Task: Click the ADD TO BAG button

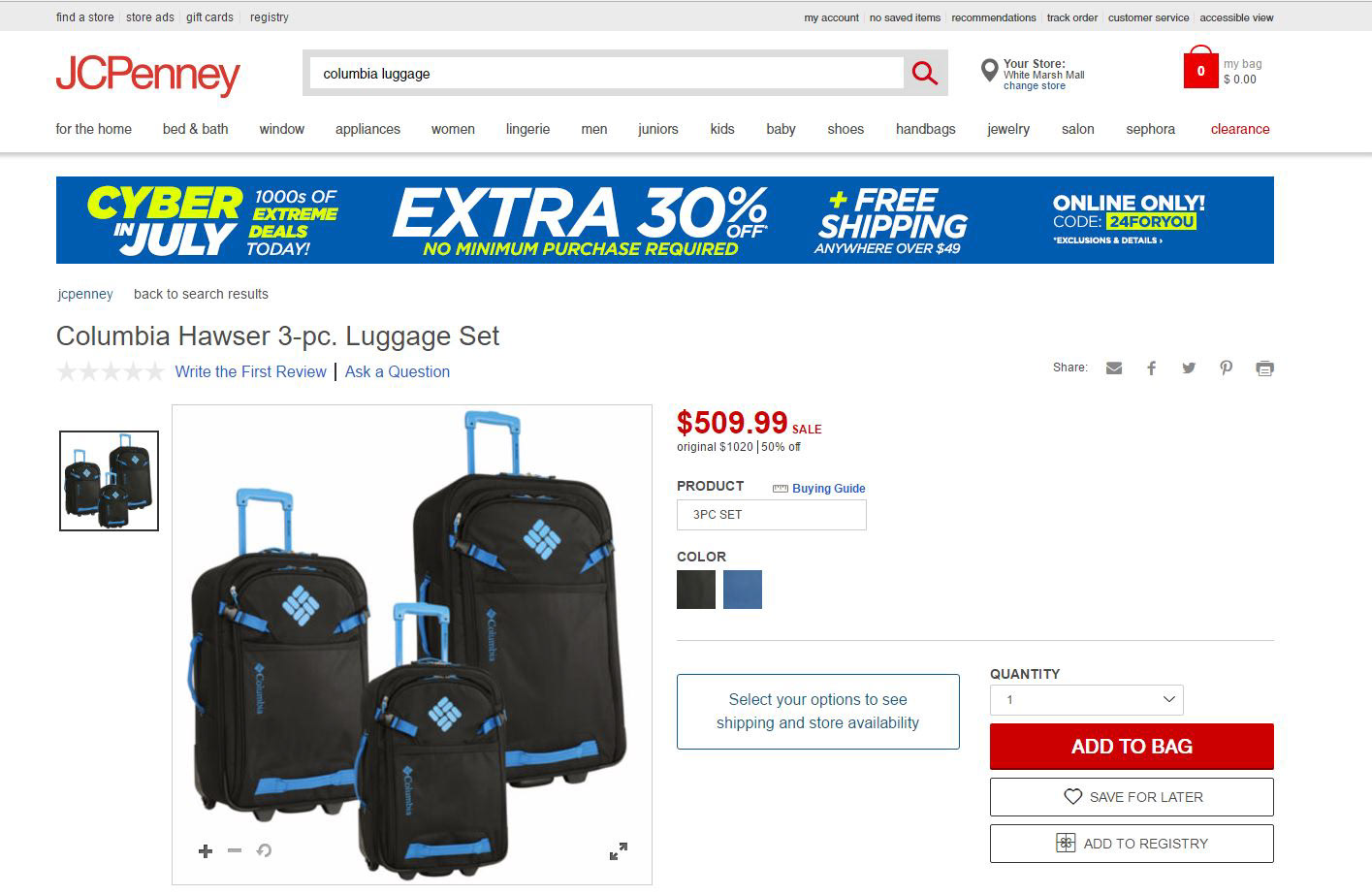Action: coord(1132,747)
